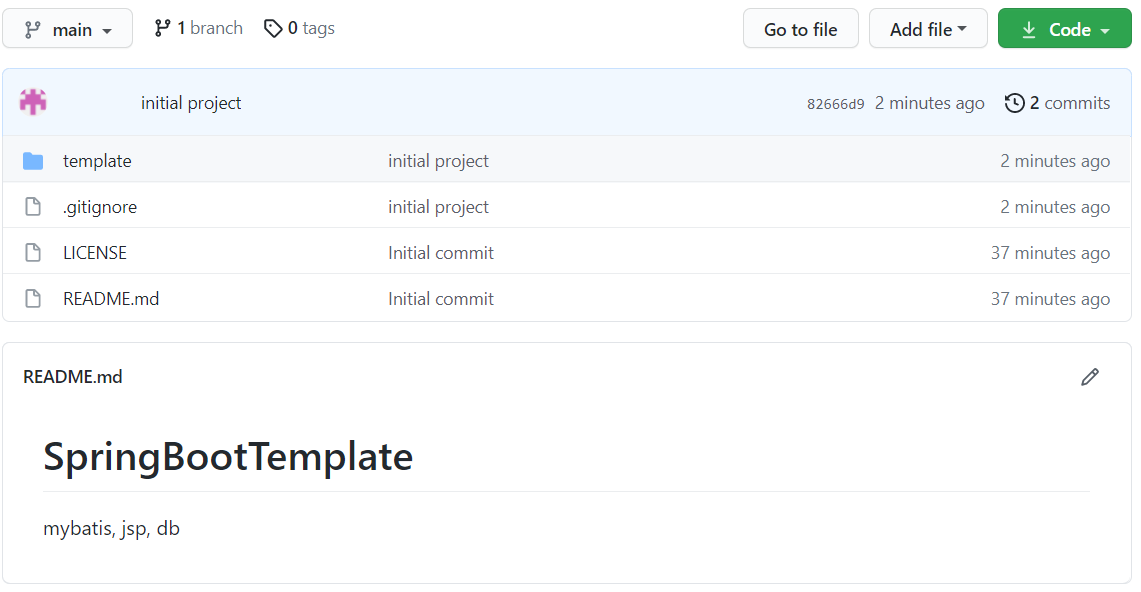Click '2 minutes ago' in .gitignore row
Viewport: 1141px width, 592px height.
[x=1054, y=207]
